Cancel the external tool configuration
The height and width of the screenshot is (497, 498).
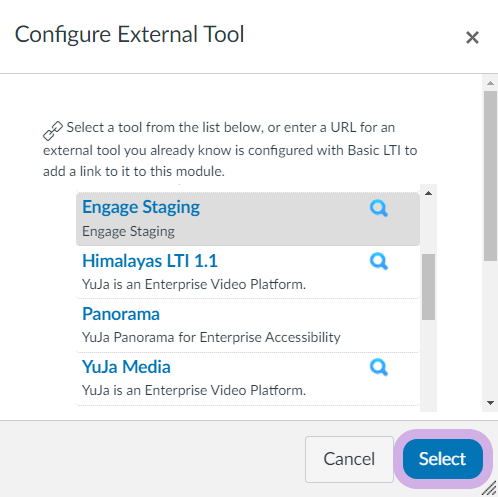click(x=349, y=459)
